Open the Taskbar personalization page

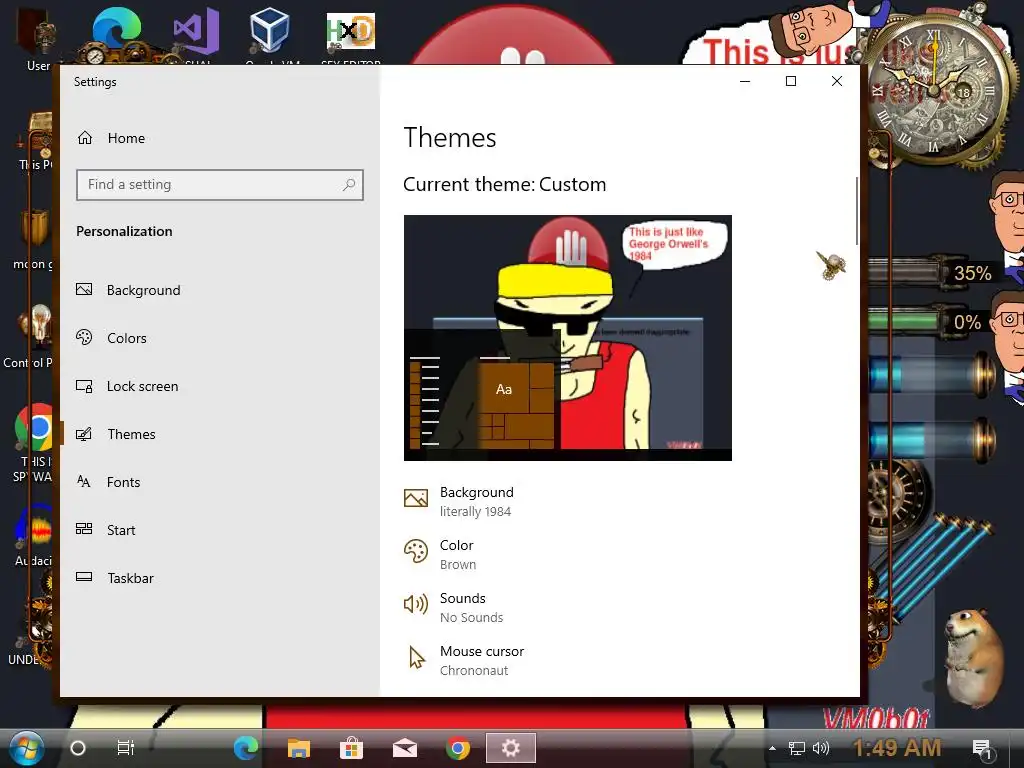click(x=131, y=578)
